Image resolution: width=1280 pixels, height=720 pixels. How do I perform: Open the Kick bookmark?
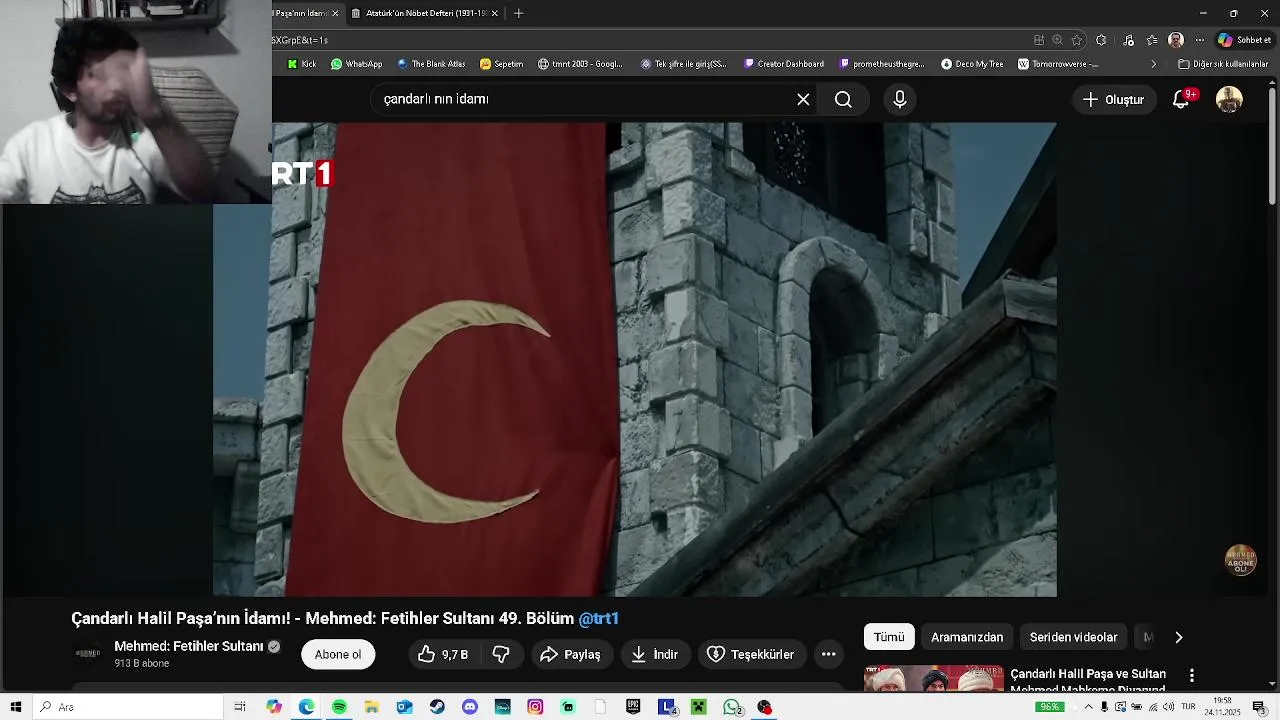coord(301,64)
